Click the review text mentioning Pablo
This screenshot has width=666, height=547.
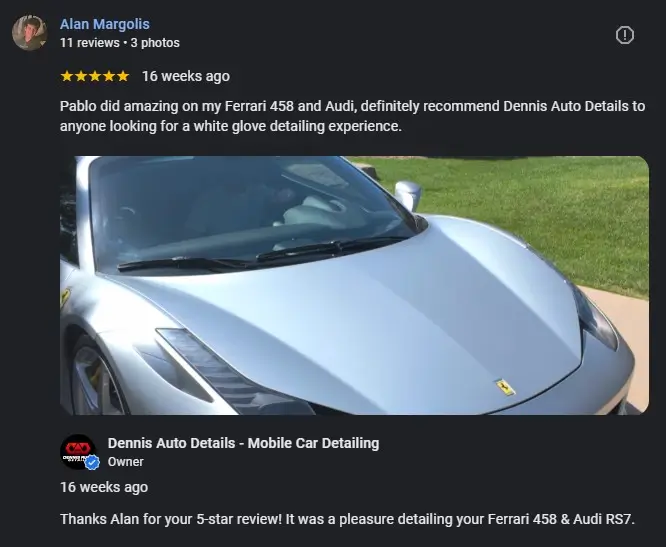pyautogui.click(x=353, y=116)
